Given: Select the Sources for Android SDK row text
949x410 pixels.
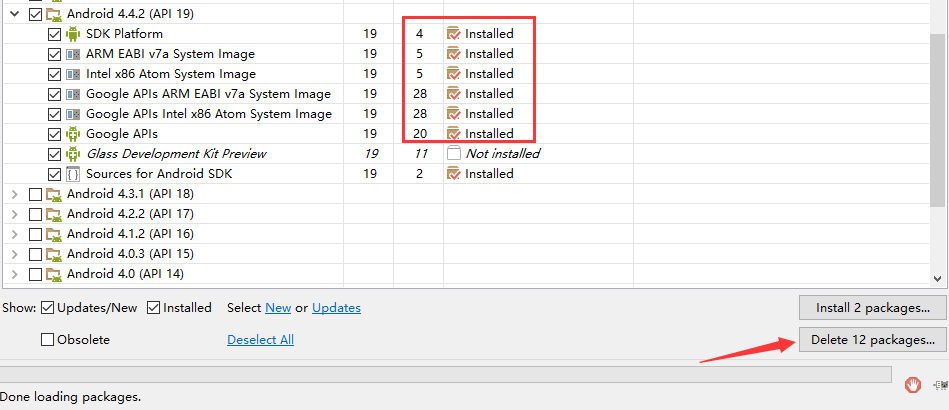Looking at the screenshot, I should [x=159, y=174].
